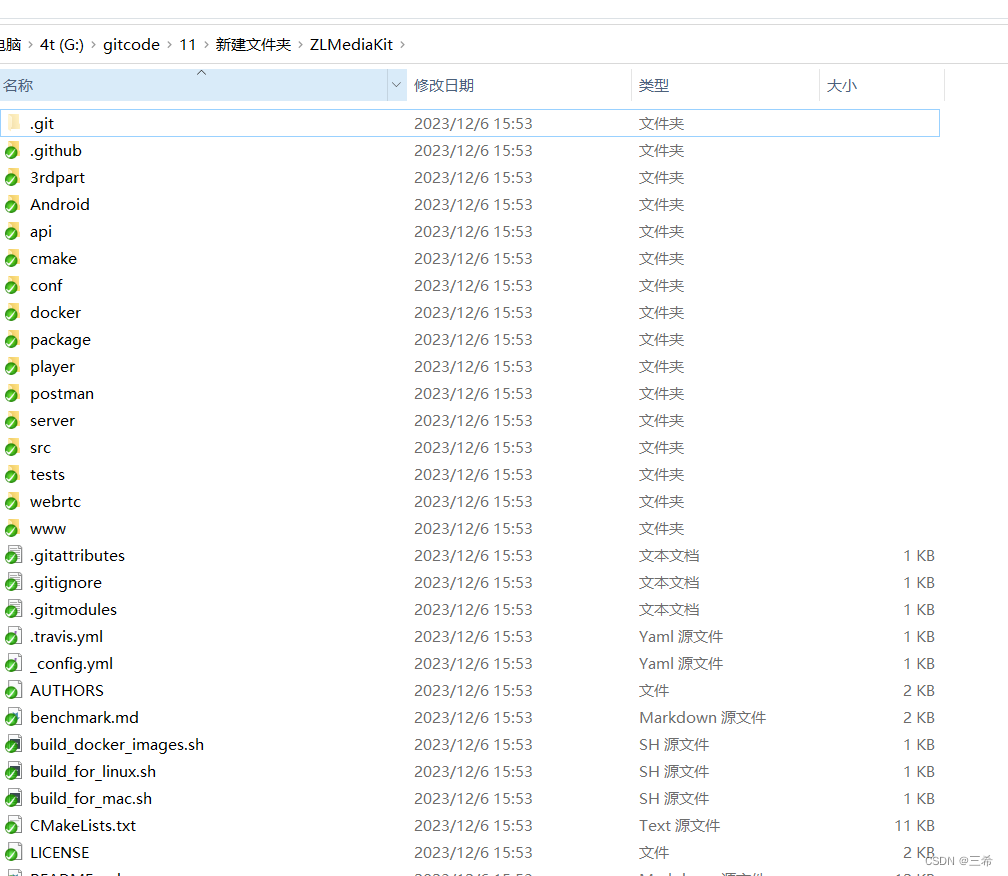Click the cmake folder icon

tap(13, 258)
